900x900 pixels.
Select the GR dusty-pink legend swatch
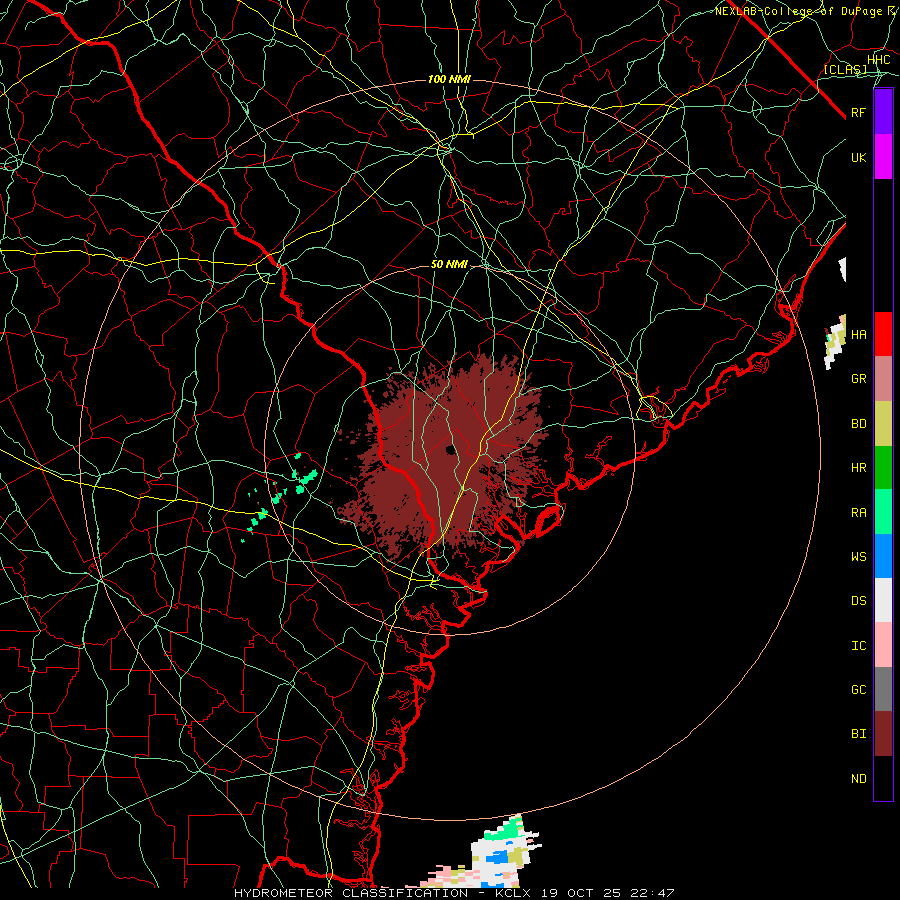tap(883, 378)
